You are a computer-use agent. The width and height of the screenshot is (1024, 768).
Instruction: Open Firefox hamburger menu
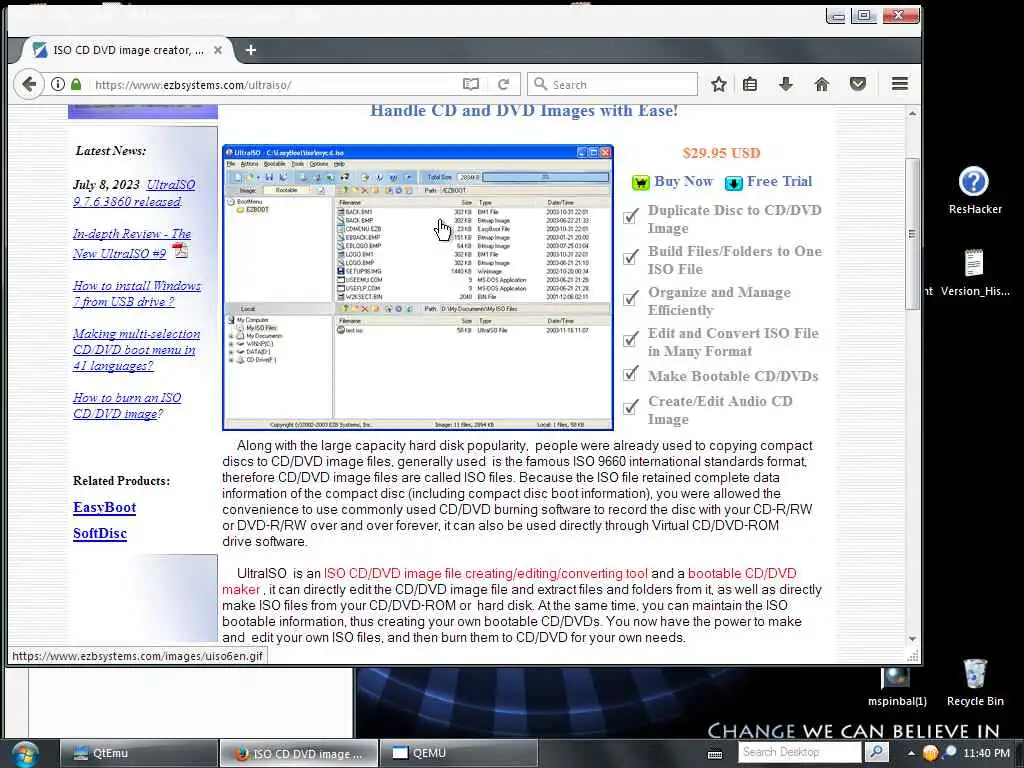(x=900, y=84)
